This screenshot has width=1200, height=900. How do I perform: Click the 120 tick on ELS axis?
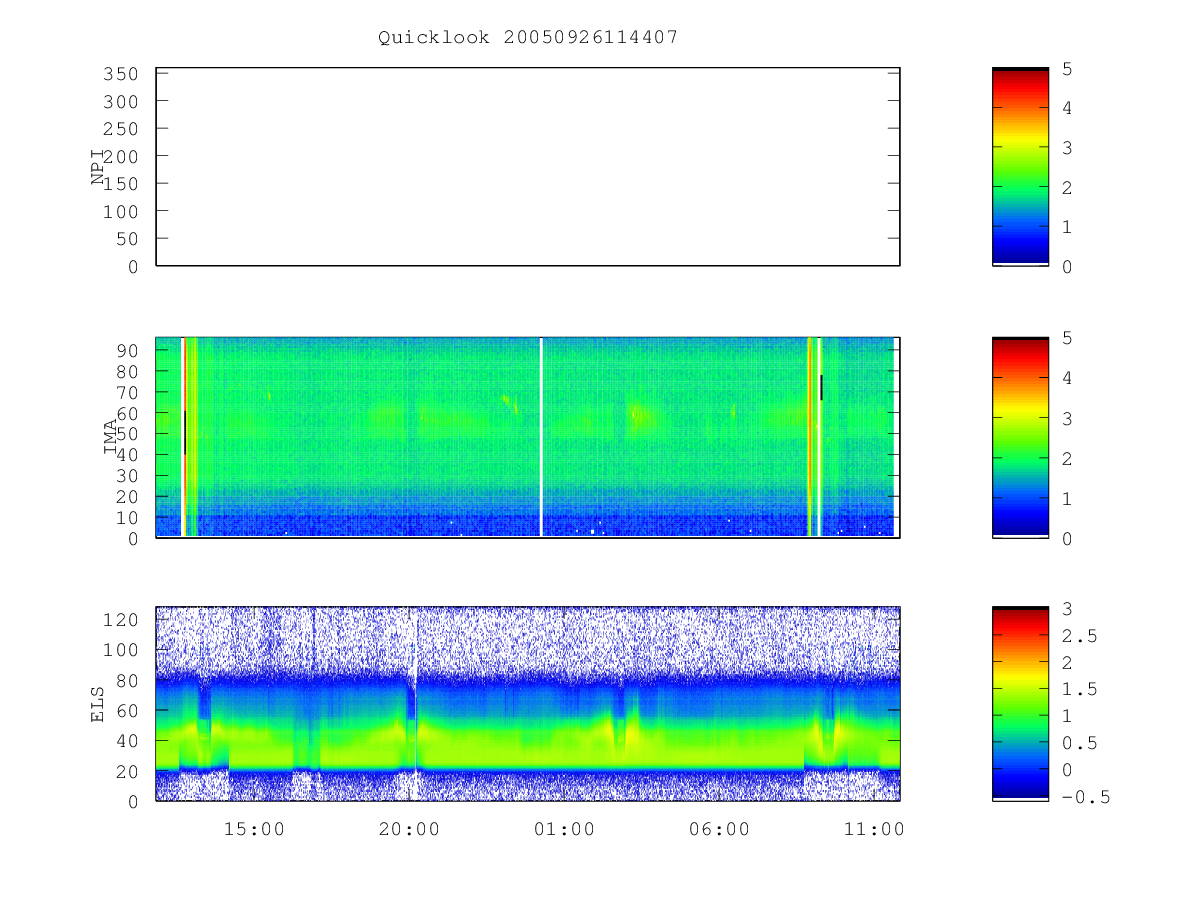pyautogui.click(x=122, y=620)
